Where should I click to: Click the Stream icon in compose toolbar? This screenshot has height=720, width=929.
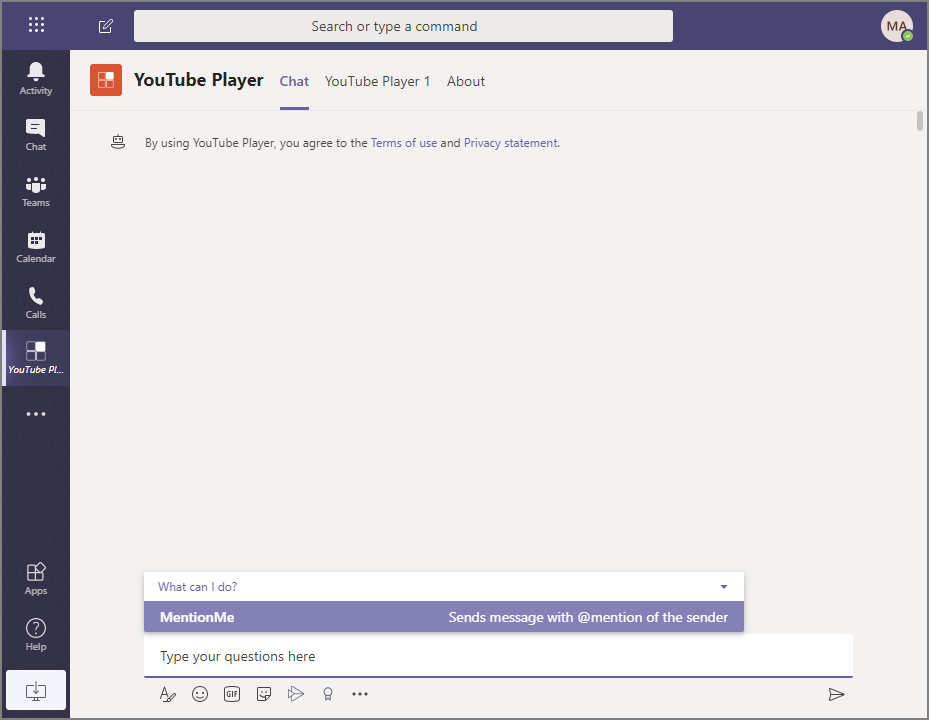tap(296, 694)
